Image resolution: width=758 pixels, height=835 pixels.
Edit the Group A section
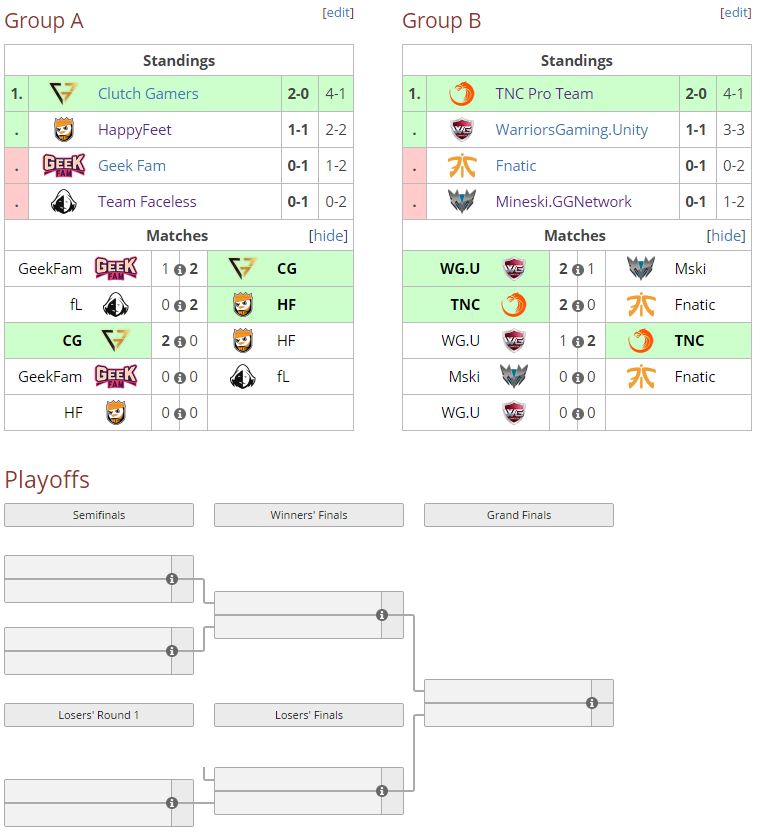(338, 13)
